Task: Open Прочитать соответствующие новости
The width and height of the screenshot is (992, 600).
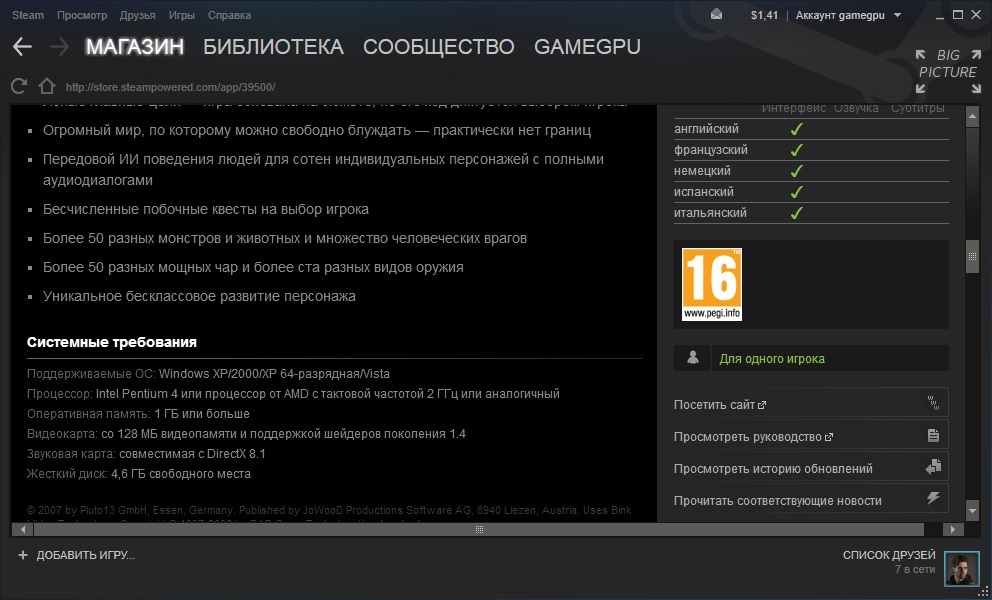Action: (778, 501)
